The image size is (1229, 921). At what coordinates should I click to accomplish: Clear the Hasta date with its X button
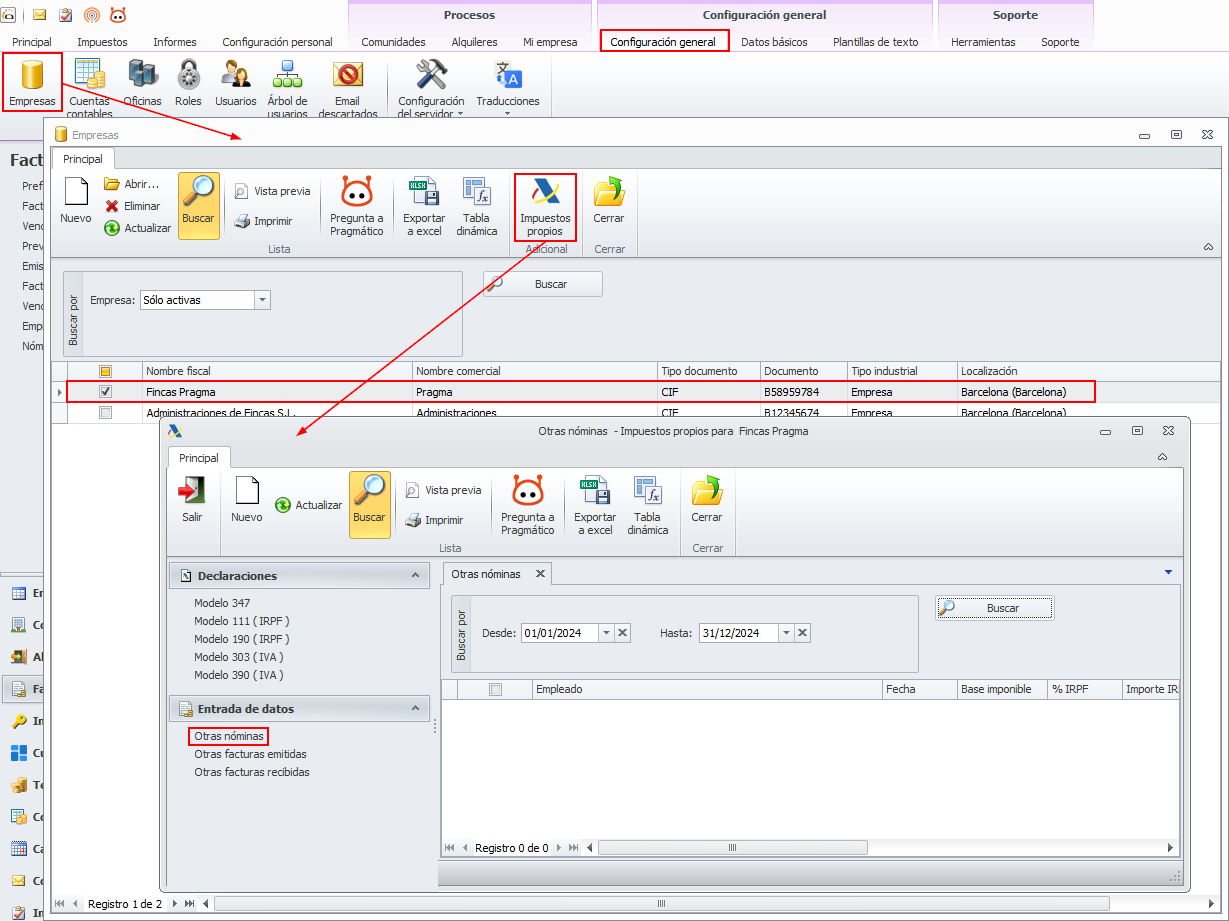802,633
